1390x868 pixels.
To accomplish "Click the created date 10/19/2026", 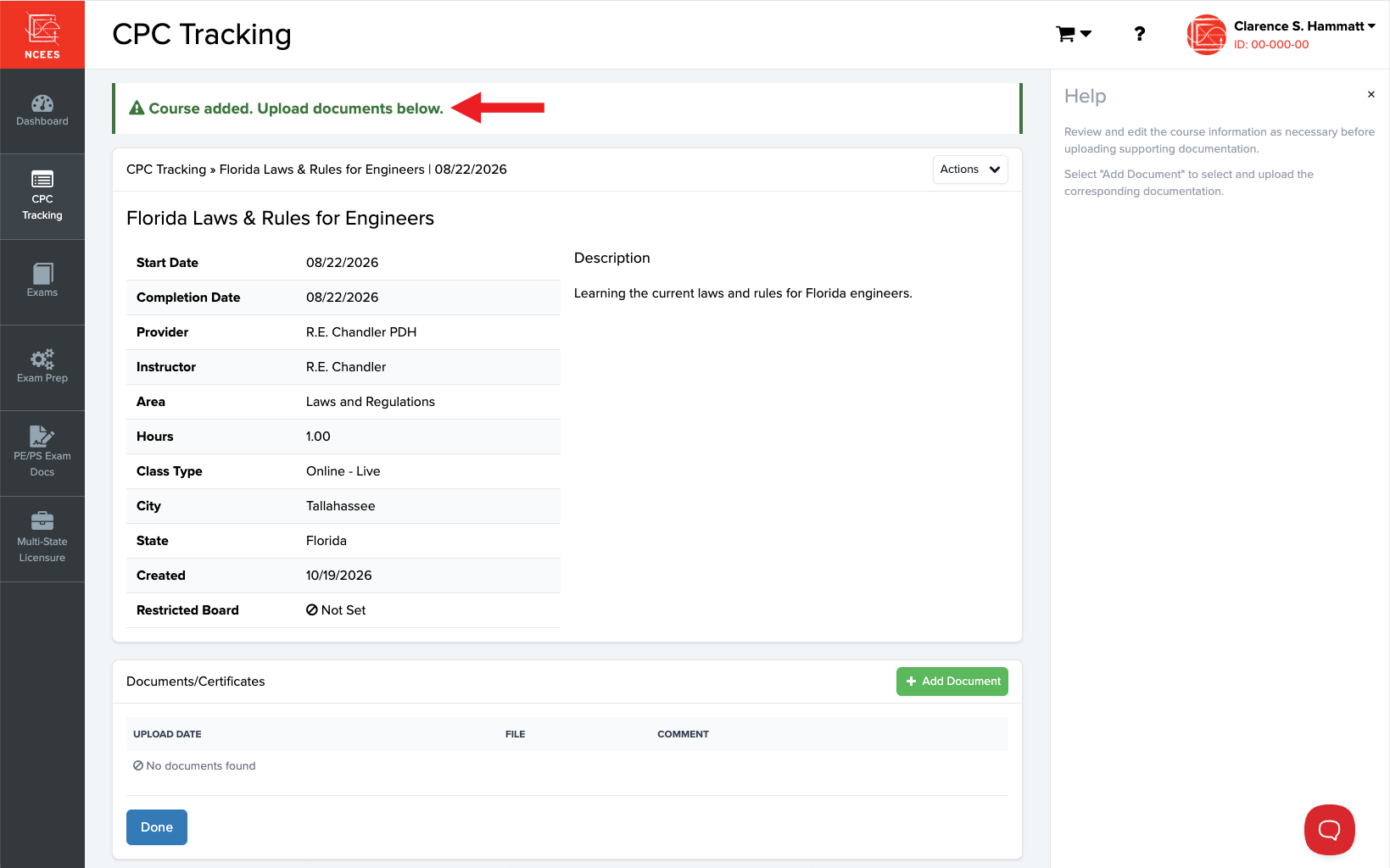I will (x=338, y=576).
